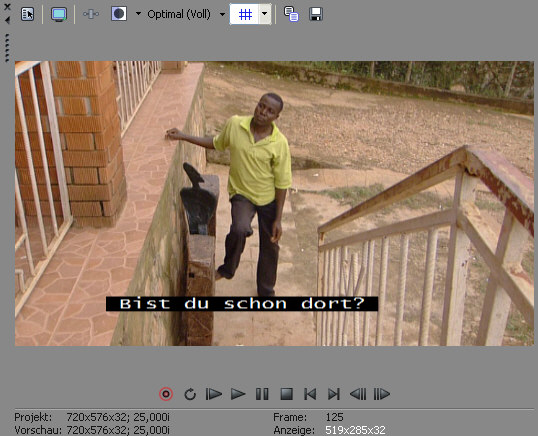Step to previous frame

pos(358,394)
